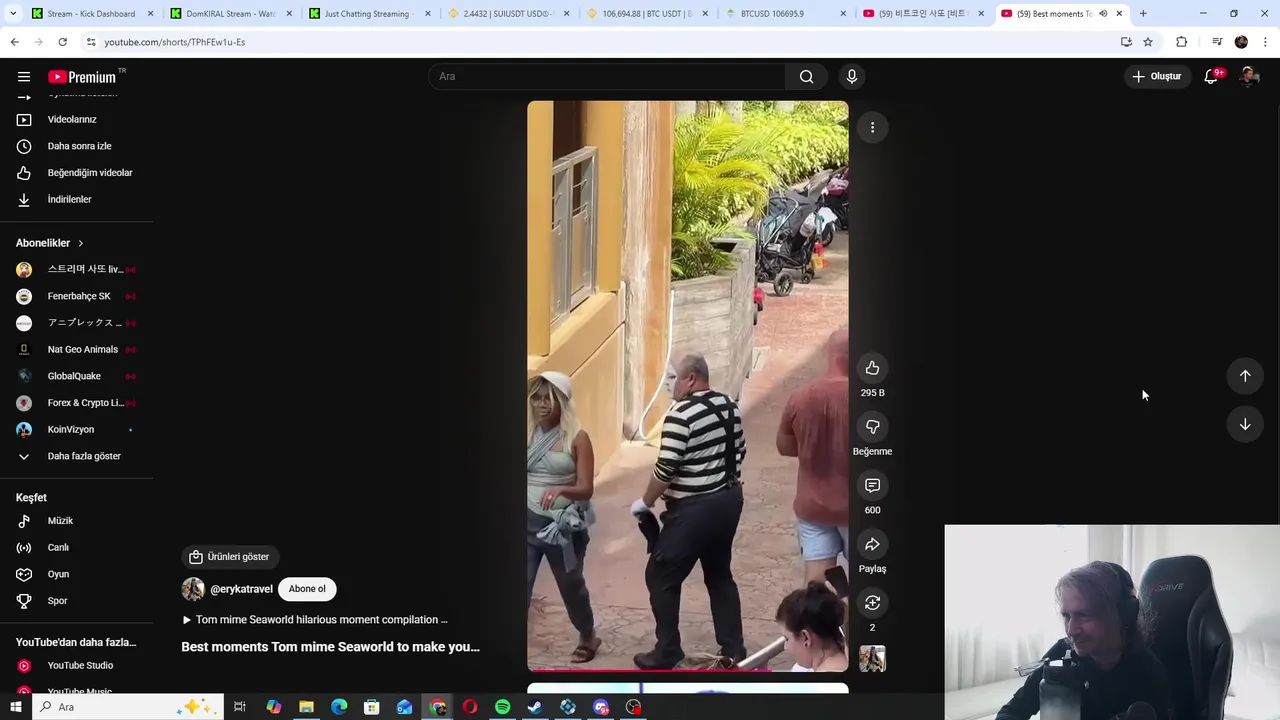Open the account avatar menu
The image size is (1280, 720).
[x=1249, y=77]
